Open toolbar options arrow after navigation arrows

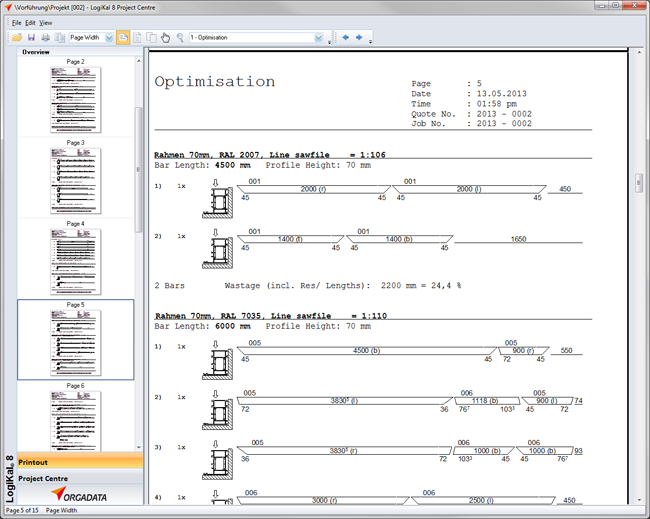(x=370, y=41)
